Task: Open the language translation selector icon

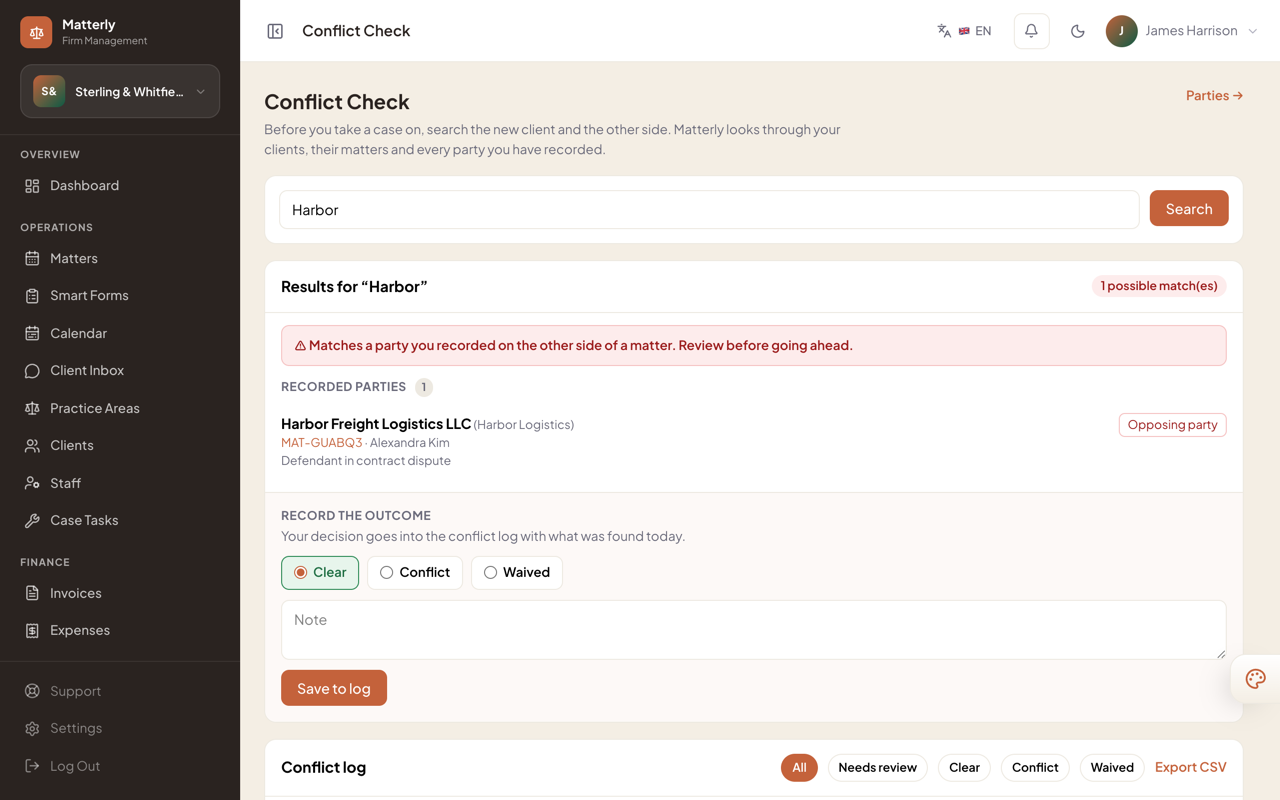Action: point(944,31)
